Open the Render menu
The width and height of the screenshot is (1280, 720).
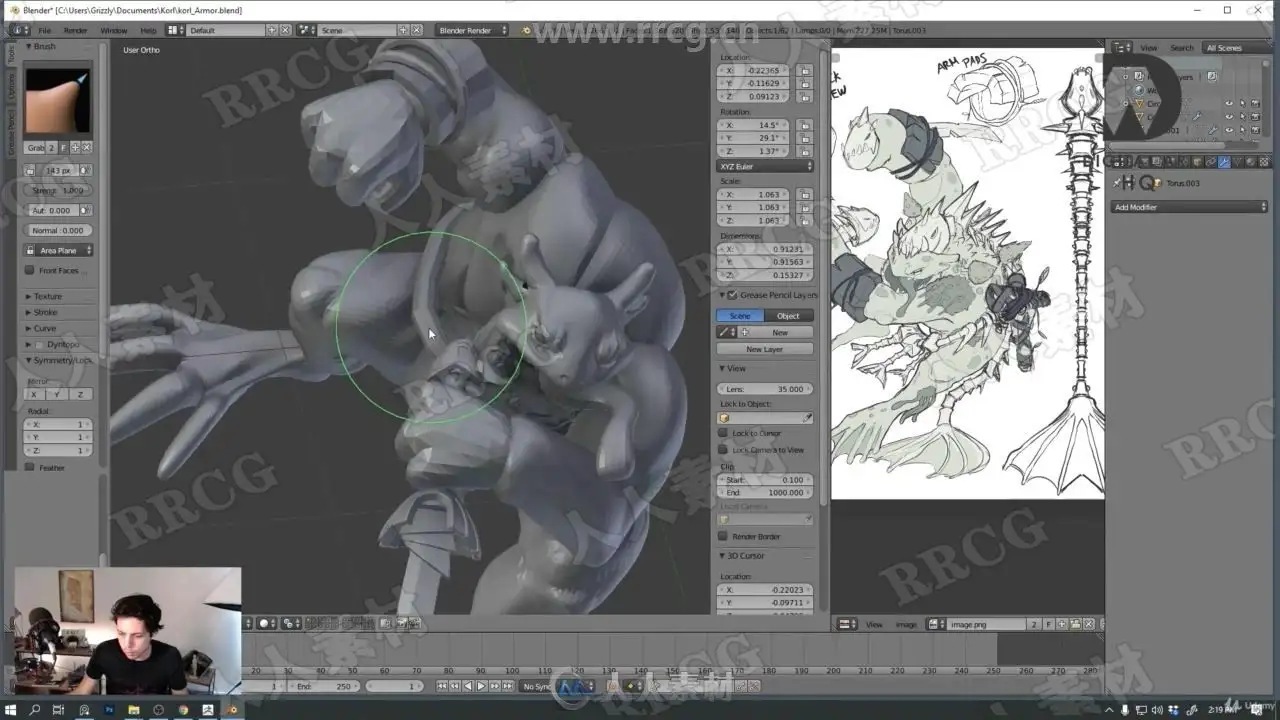click(76, 30)
